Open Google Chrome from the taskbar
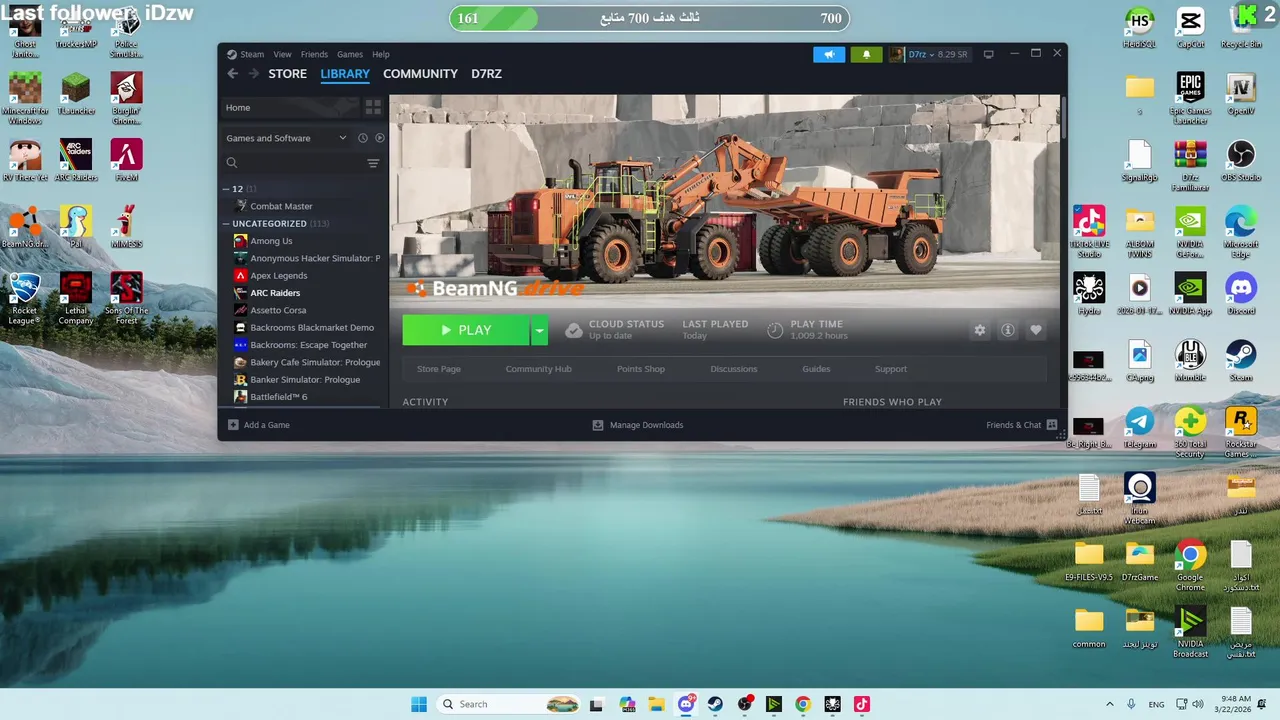 point(803,704)
